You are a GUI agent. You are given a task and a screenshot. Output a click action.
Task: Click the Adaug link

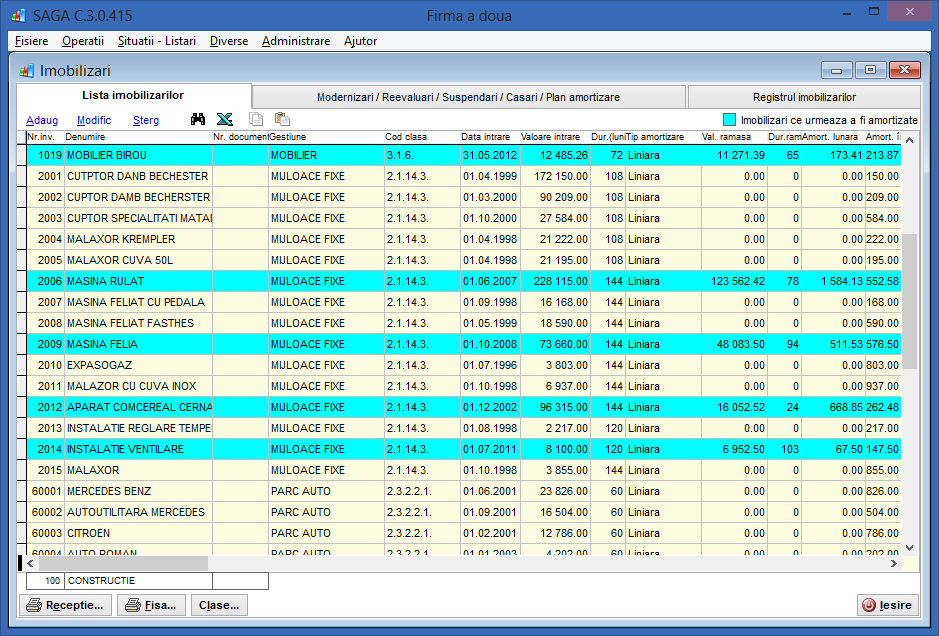(x=42, y=120)
